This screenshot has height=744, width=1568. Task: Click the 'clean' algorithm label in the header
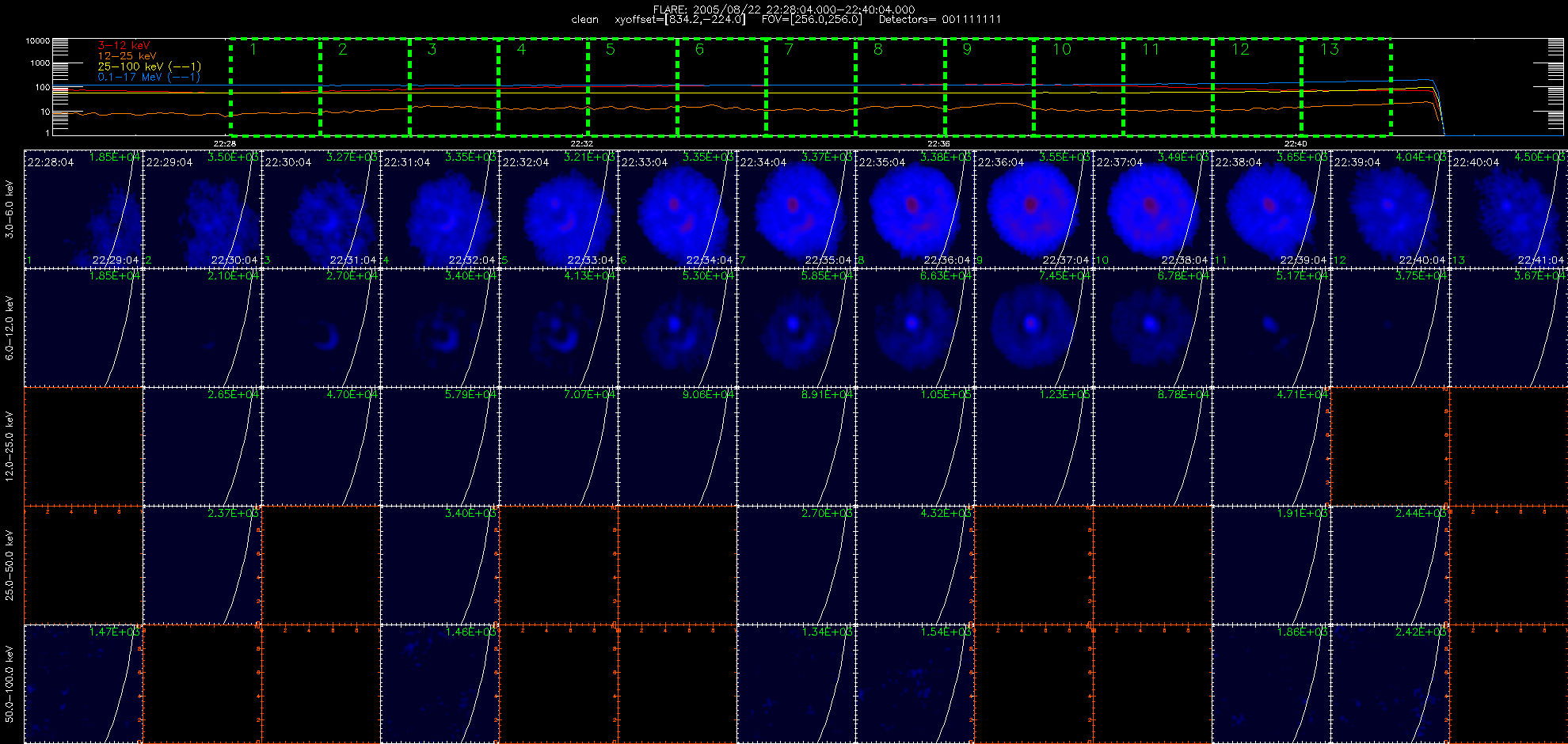(585, 20)
